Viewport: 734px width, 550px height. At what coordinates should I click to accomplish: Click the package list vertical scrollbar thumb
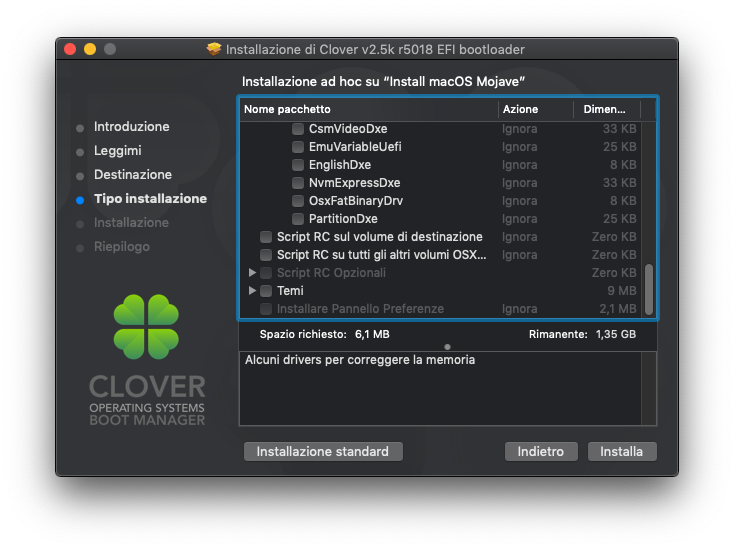[x=649, y=289]
